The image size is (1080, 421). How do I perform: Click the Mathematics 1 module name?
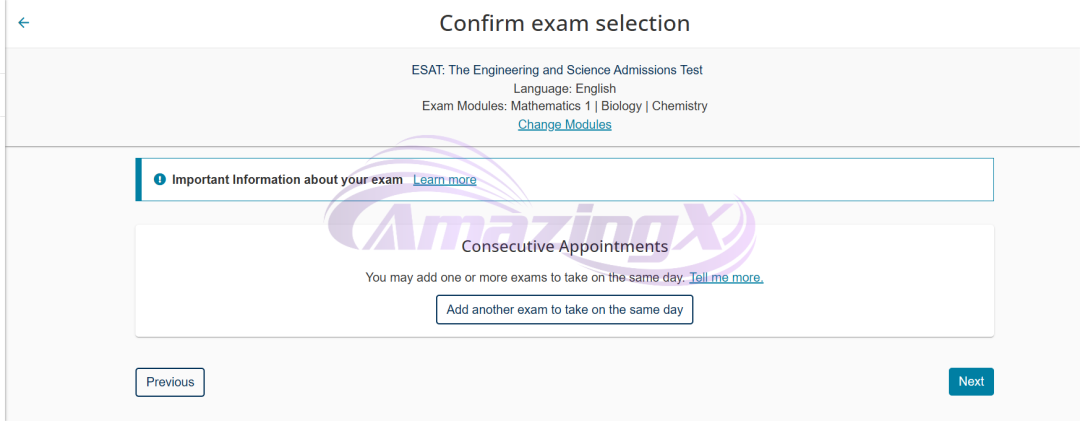click(x=551, y=106)
